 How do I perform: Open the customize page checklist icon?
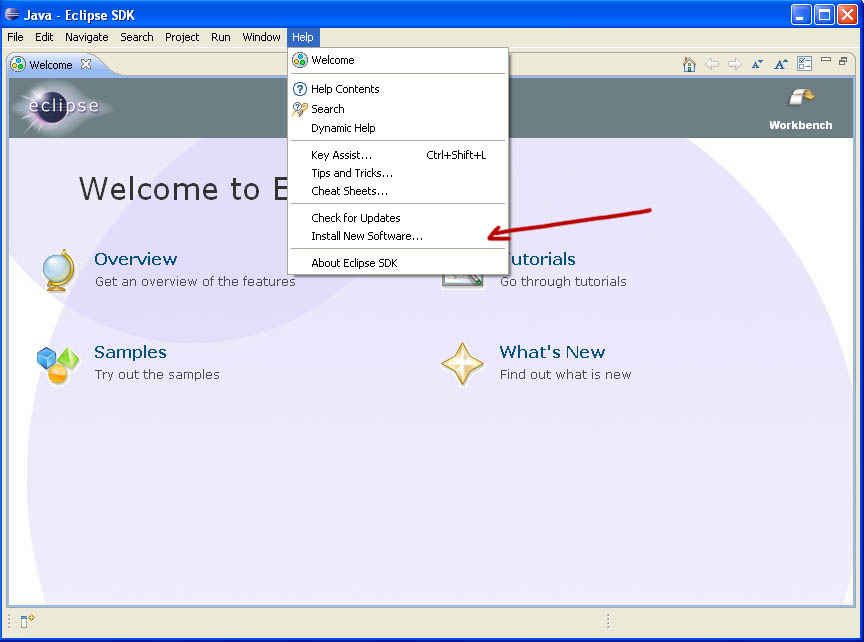click(804, 64)
